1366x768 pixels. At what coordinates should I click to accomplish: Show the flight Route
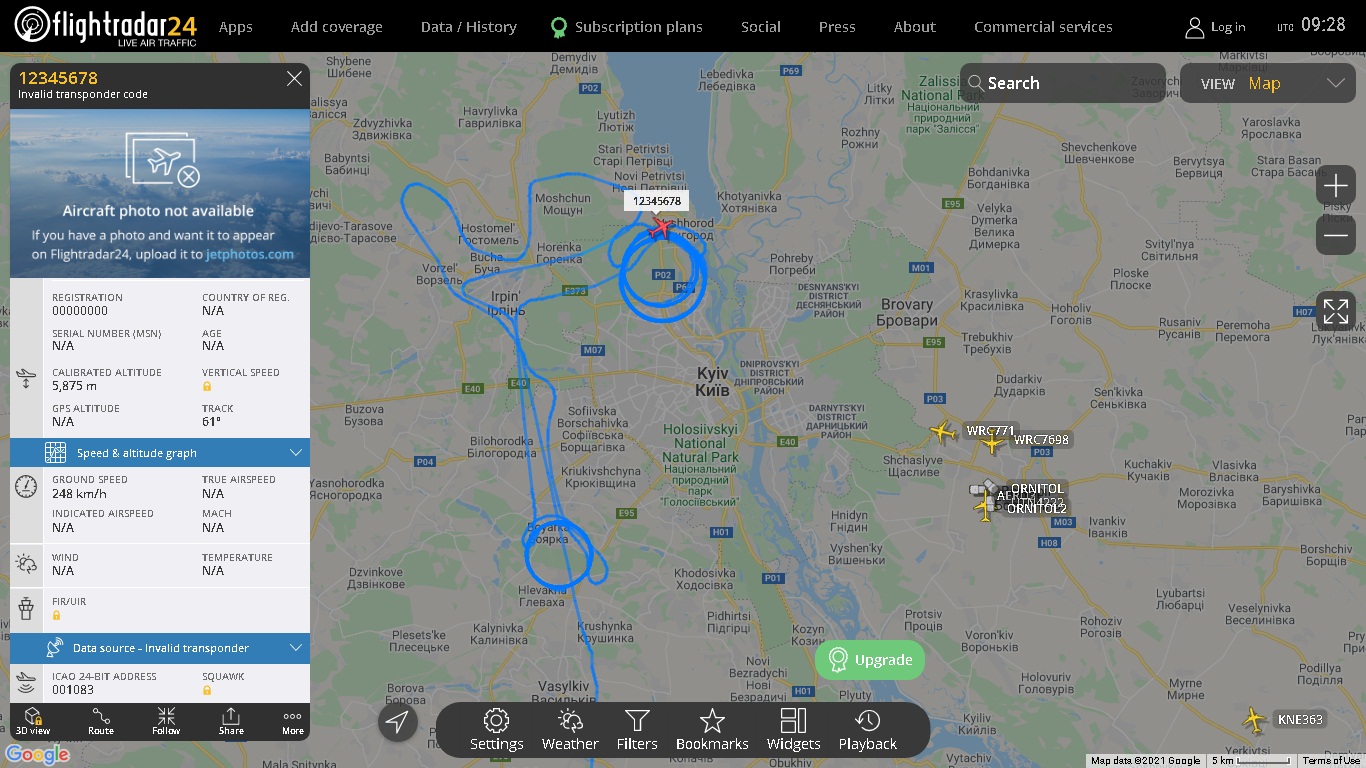click(x=101, y=721)
